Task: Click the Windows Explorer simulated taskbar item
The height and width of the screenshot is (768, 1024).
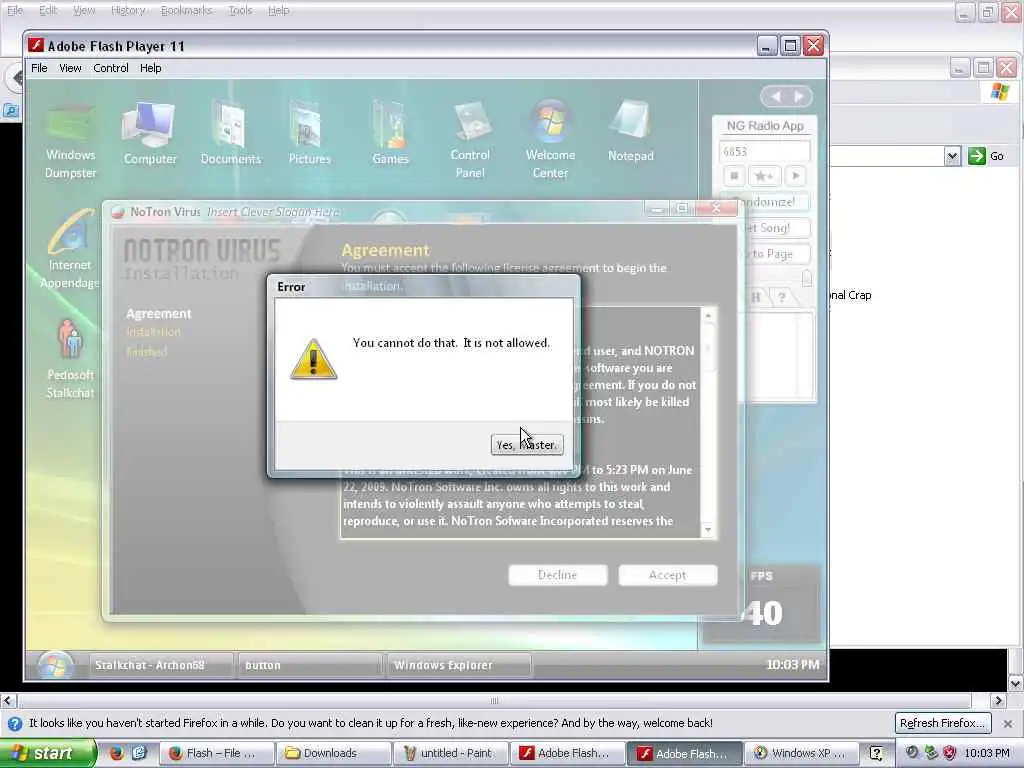Action: point(458,665)
